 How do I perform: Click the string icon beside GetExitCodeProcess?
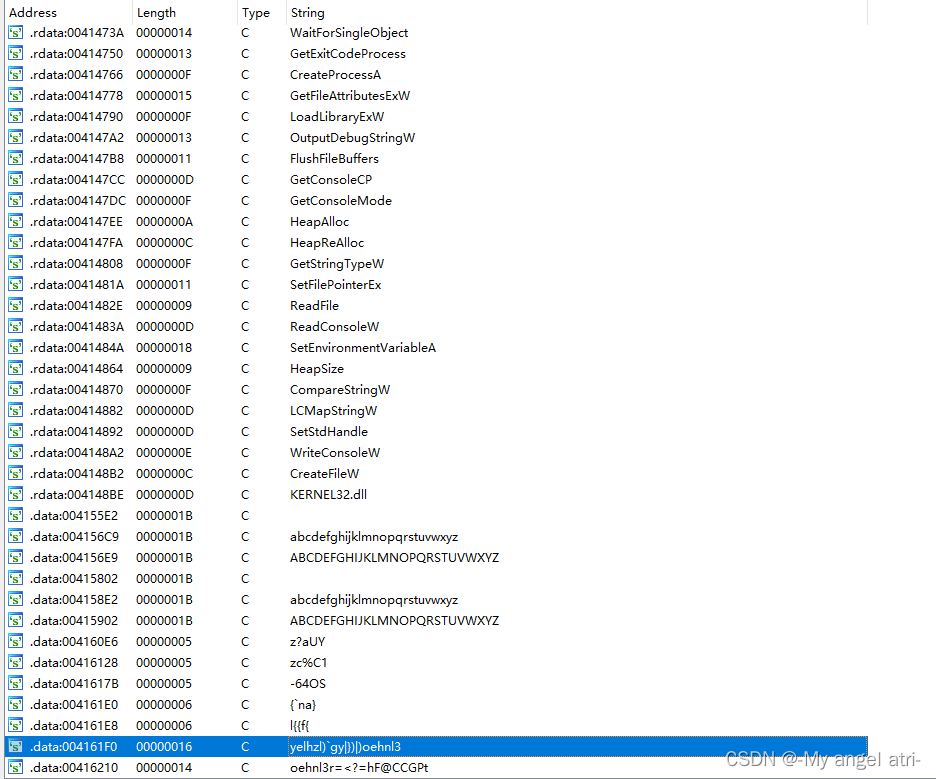[x=16, y=54]
